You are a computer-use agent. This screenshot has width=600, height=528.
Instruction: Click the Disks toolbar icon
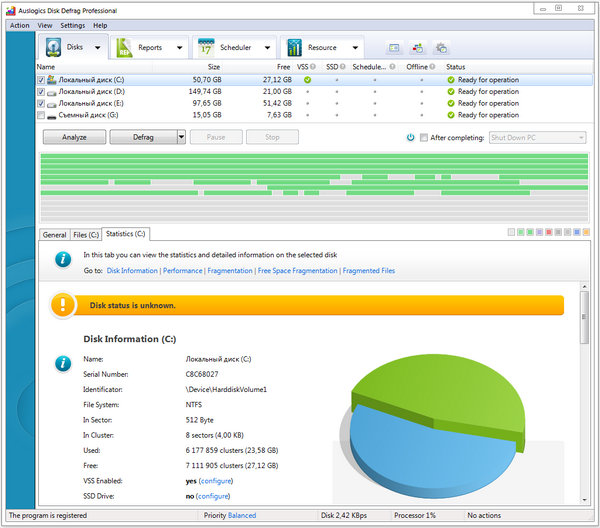coord(52,47)
